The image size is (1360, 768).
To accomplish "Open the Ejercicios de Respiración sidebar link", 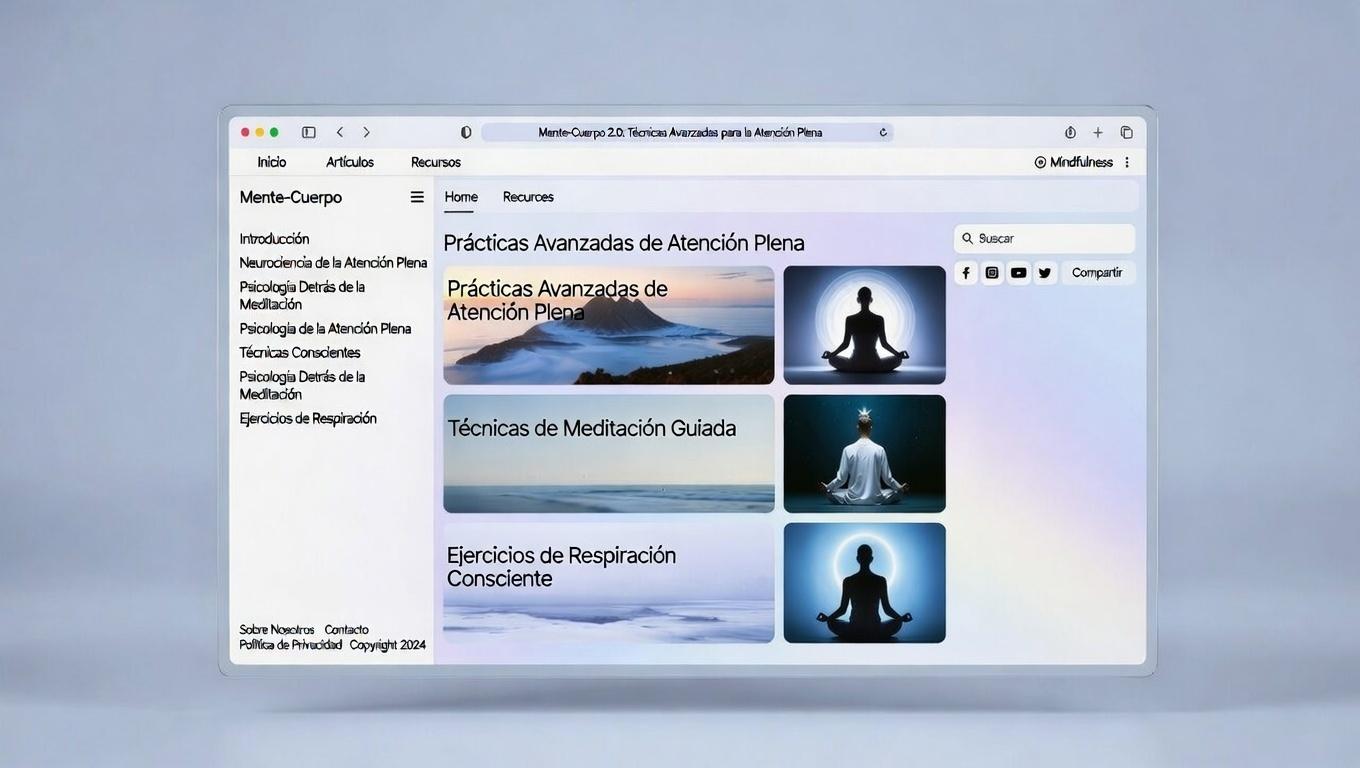I will pos(308,419).
